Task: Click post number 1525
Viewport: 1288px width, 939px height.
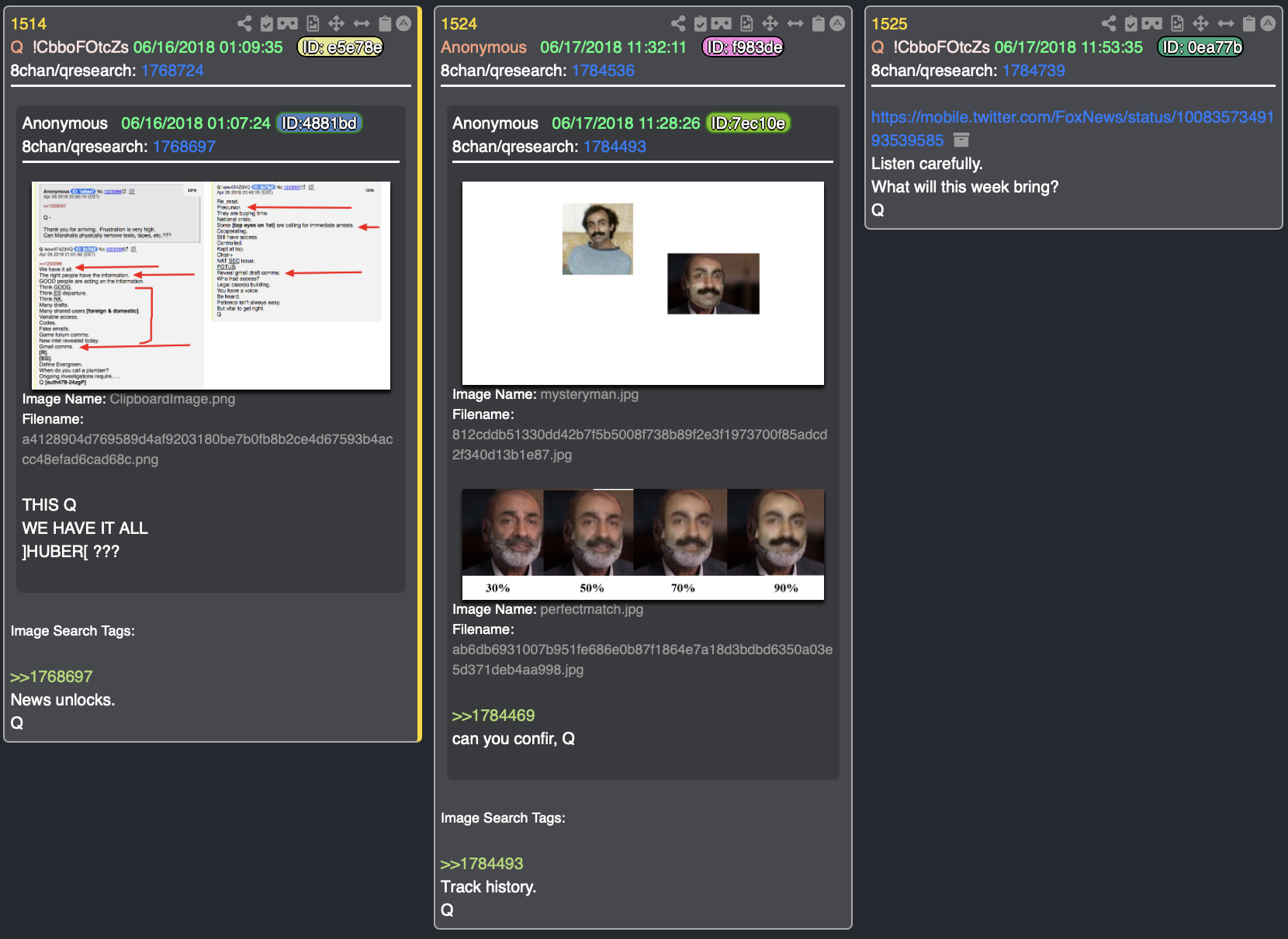Action: coord(889,24)
